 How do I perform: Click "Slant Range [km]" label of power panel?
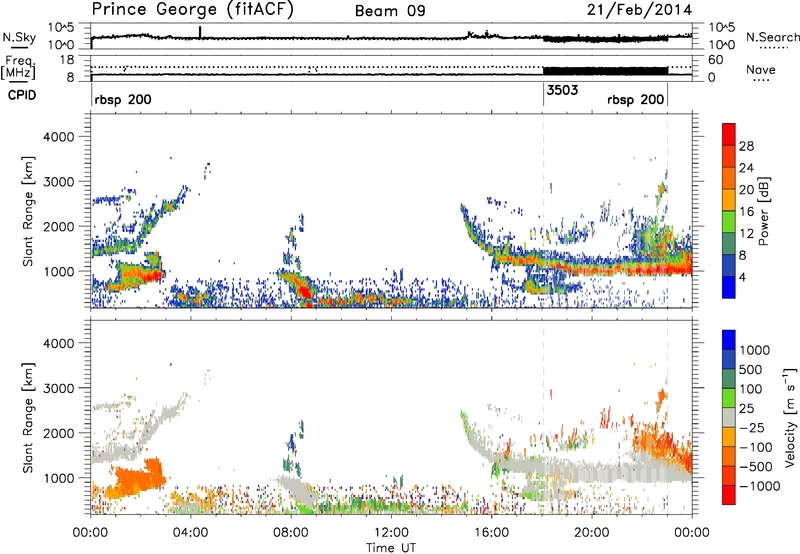(x=28, y=211)
